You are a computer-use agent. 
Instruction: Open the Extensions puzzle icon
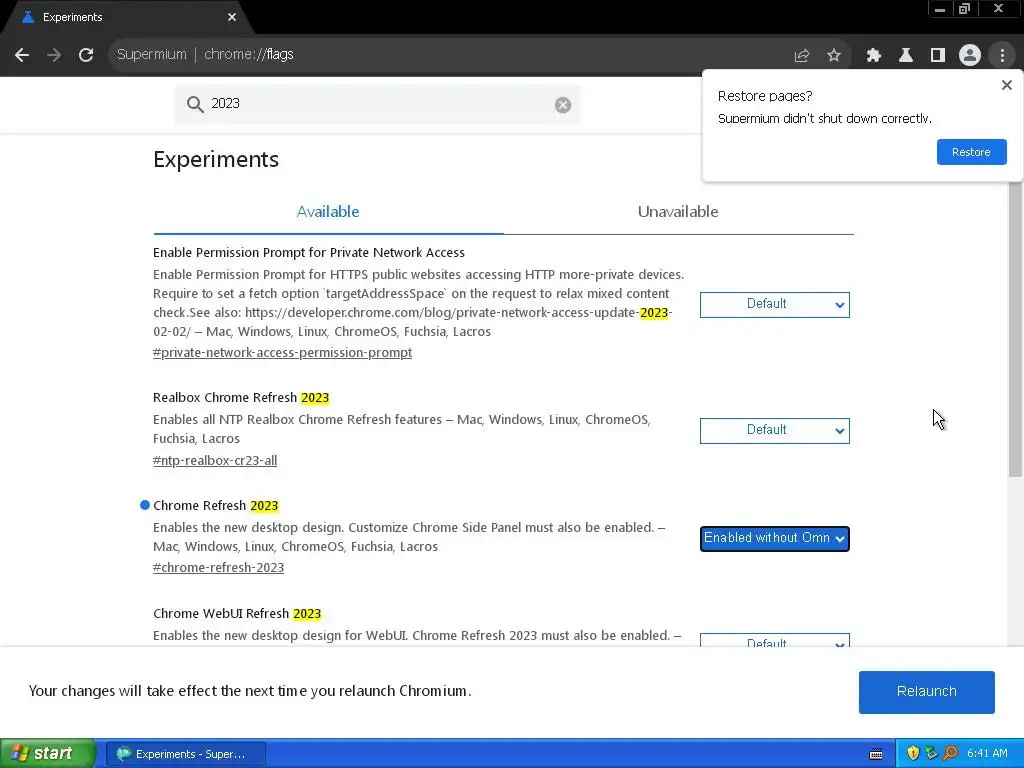pyautogui.click(x=874, y=56)
